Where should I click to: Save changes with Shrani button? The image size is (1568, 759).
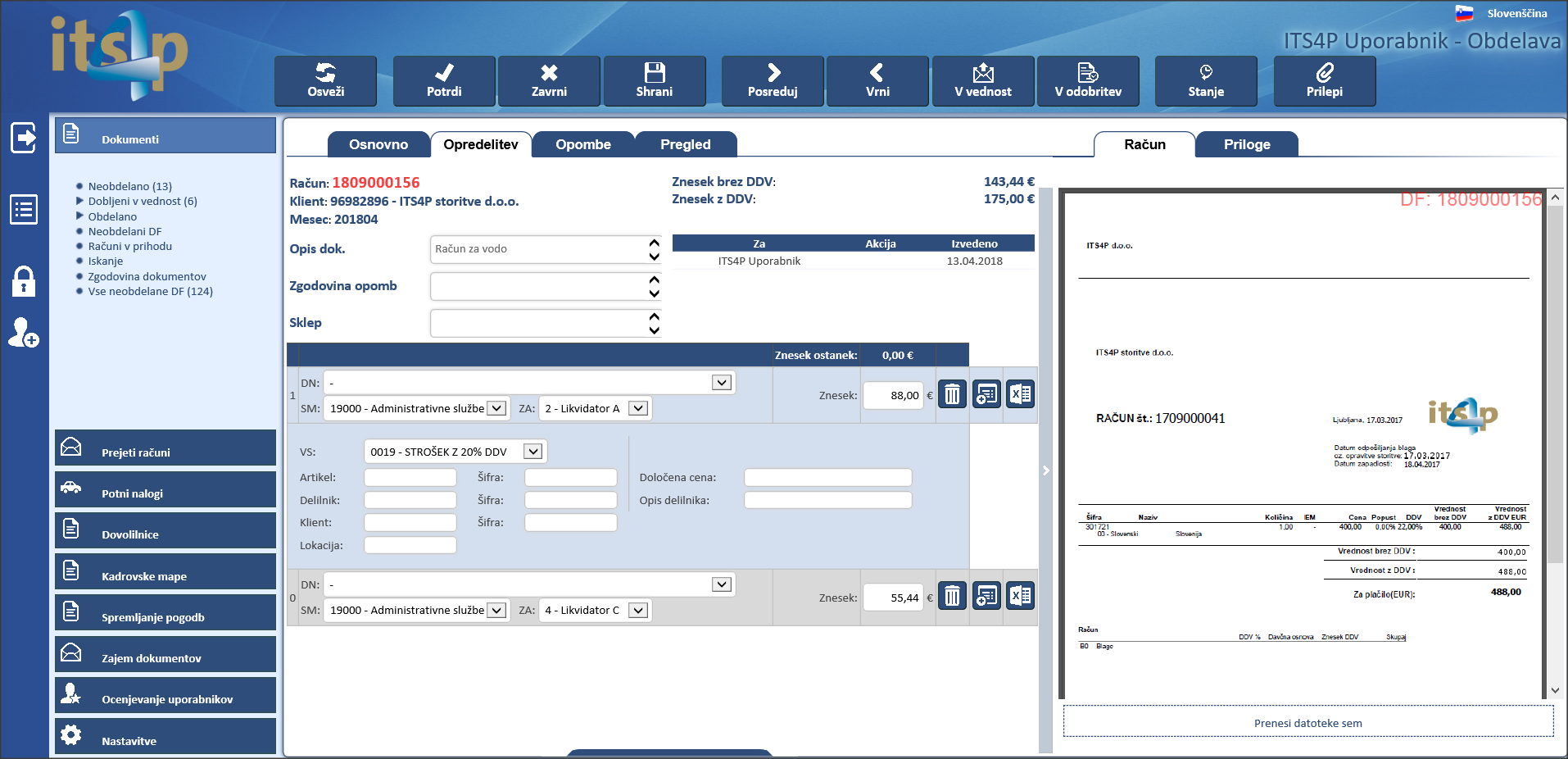point(655,81)
